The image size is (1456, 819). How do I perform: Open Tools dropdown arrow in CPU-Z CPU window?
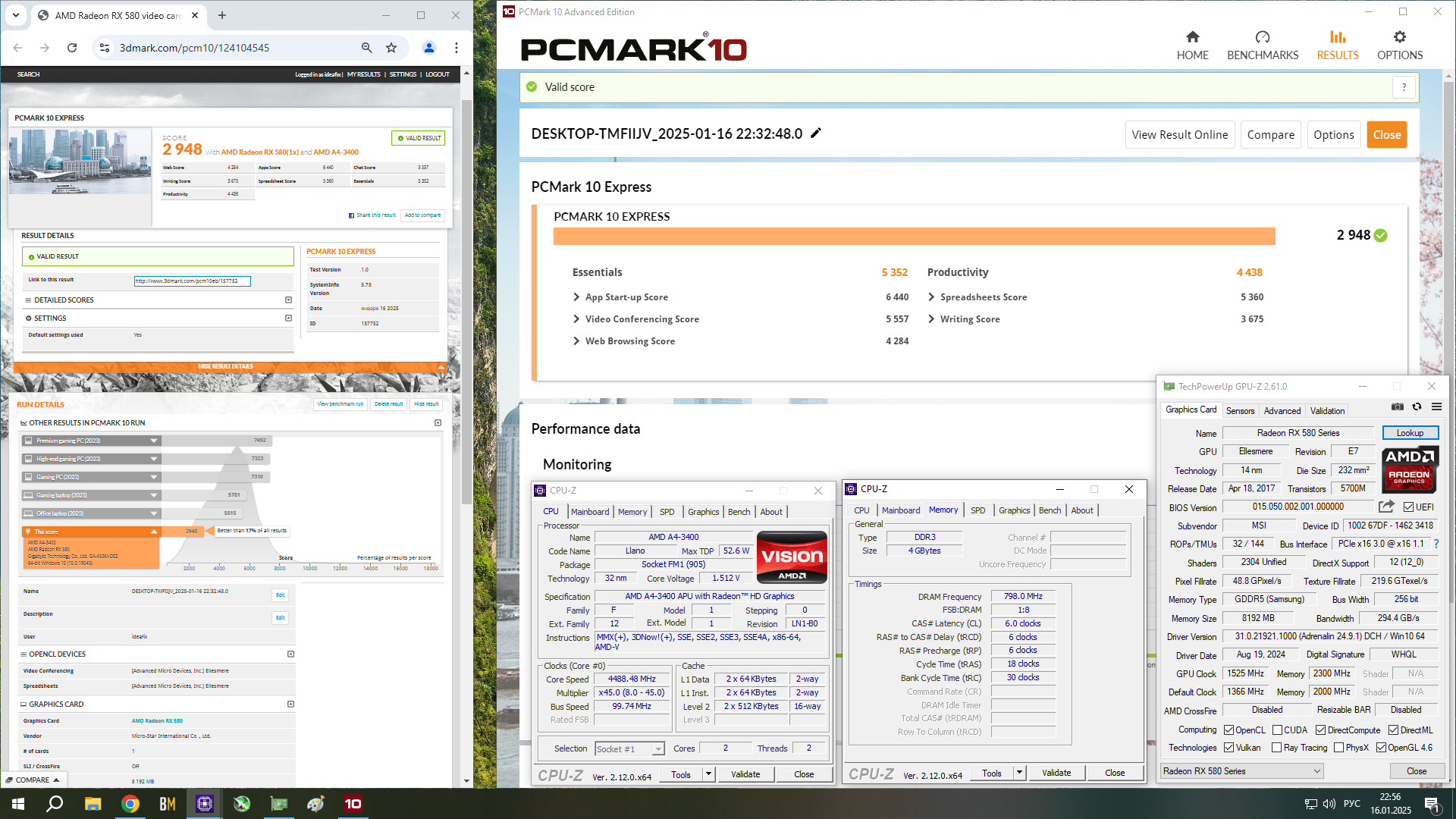[708, 774]
